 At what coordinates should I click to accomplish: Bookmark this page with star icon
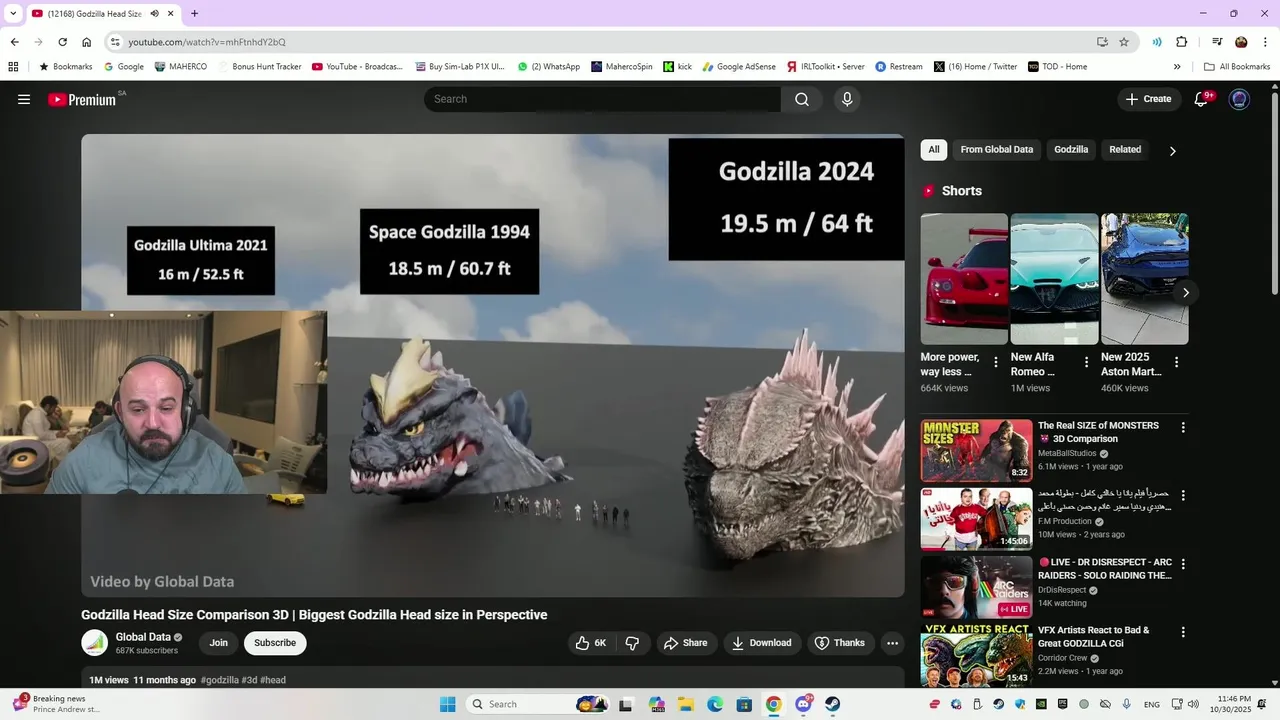1124,42
